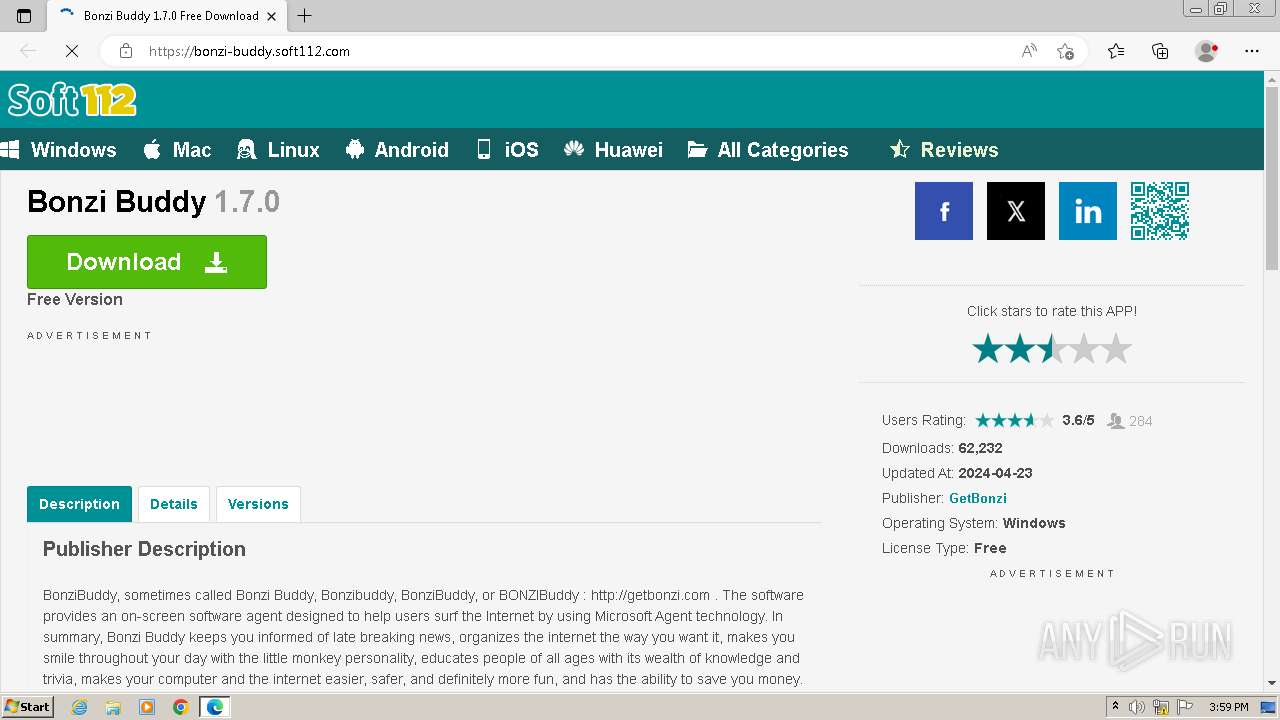
Task: Share the page on X
Action: [x=1015, y=211]
